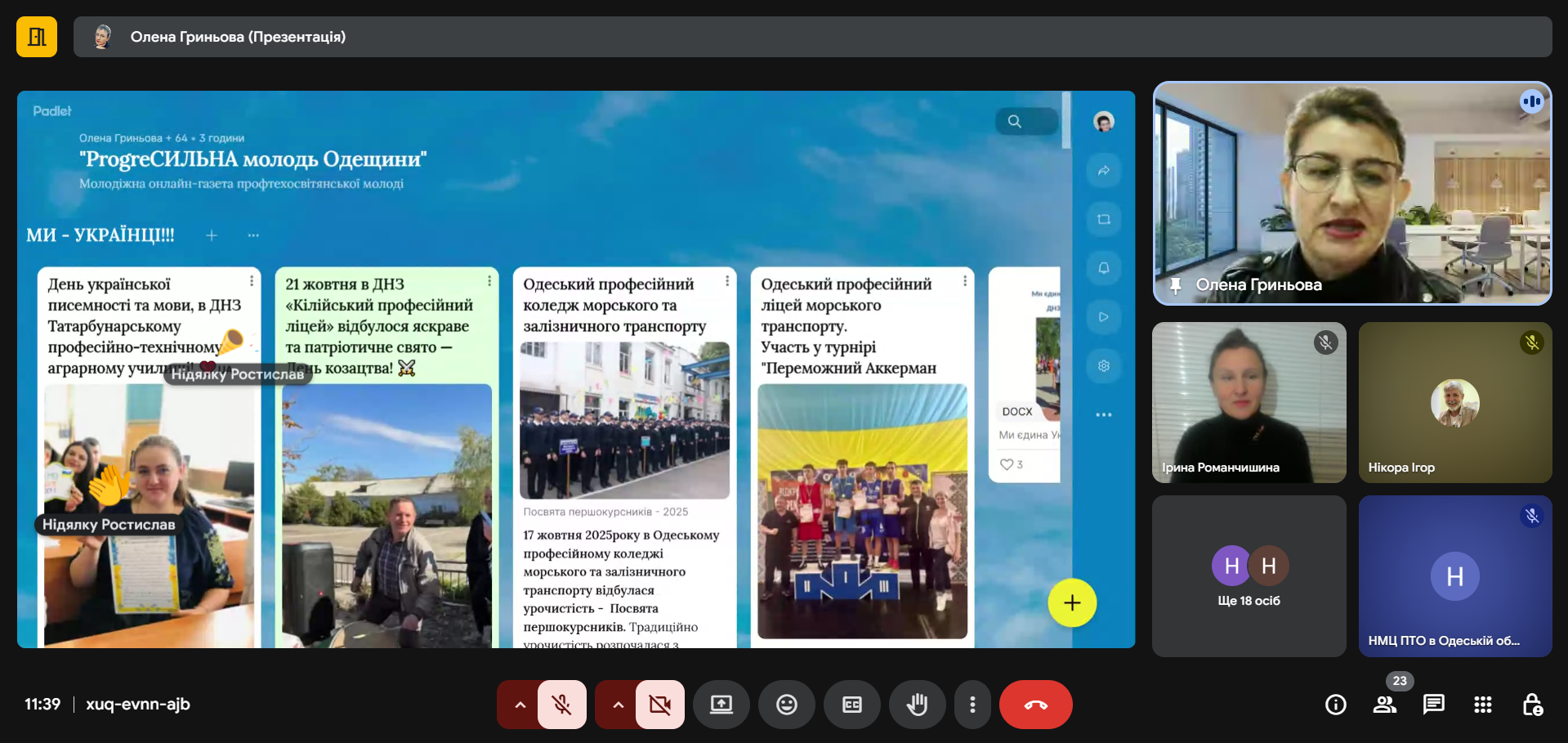Open the "Ще 18 осіб" participants tile
Screen dimensions: 1568x743
[x=1248, y=575]
